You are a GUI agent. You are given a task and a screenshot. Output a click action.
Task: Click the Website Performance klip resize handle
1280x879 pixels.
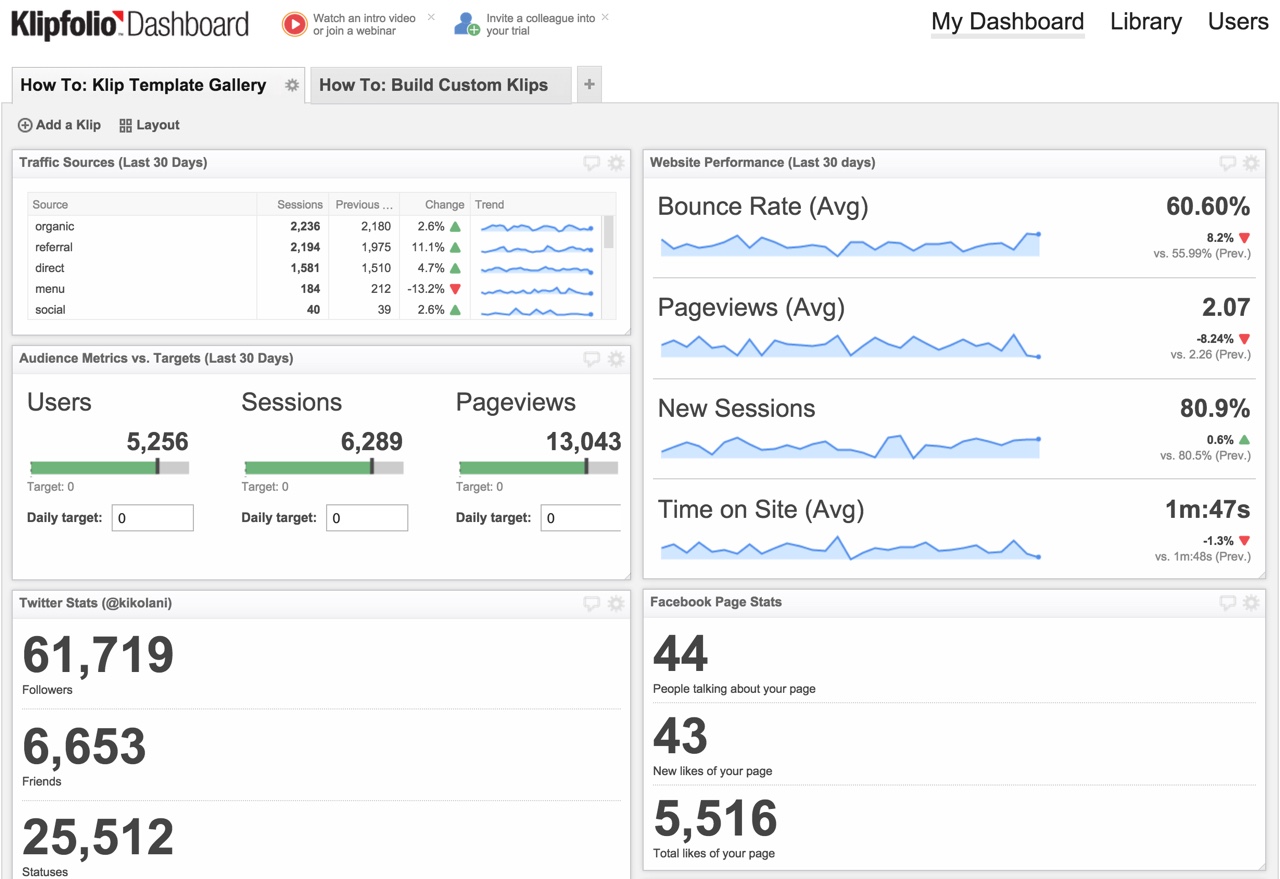(1261, 574)
